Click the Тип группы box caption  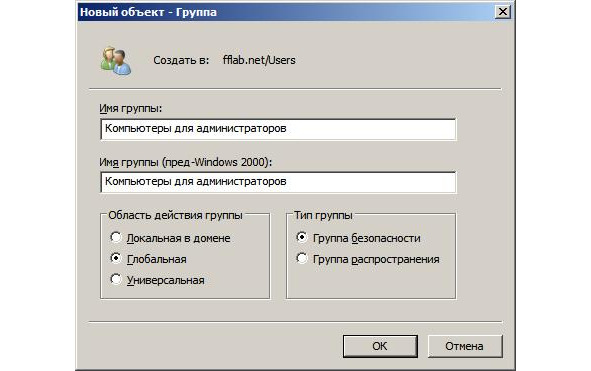(323, 215)
